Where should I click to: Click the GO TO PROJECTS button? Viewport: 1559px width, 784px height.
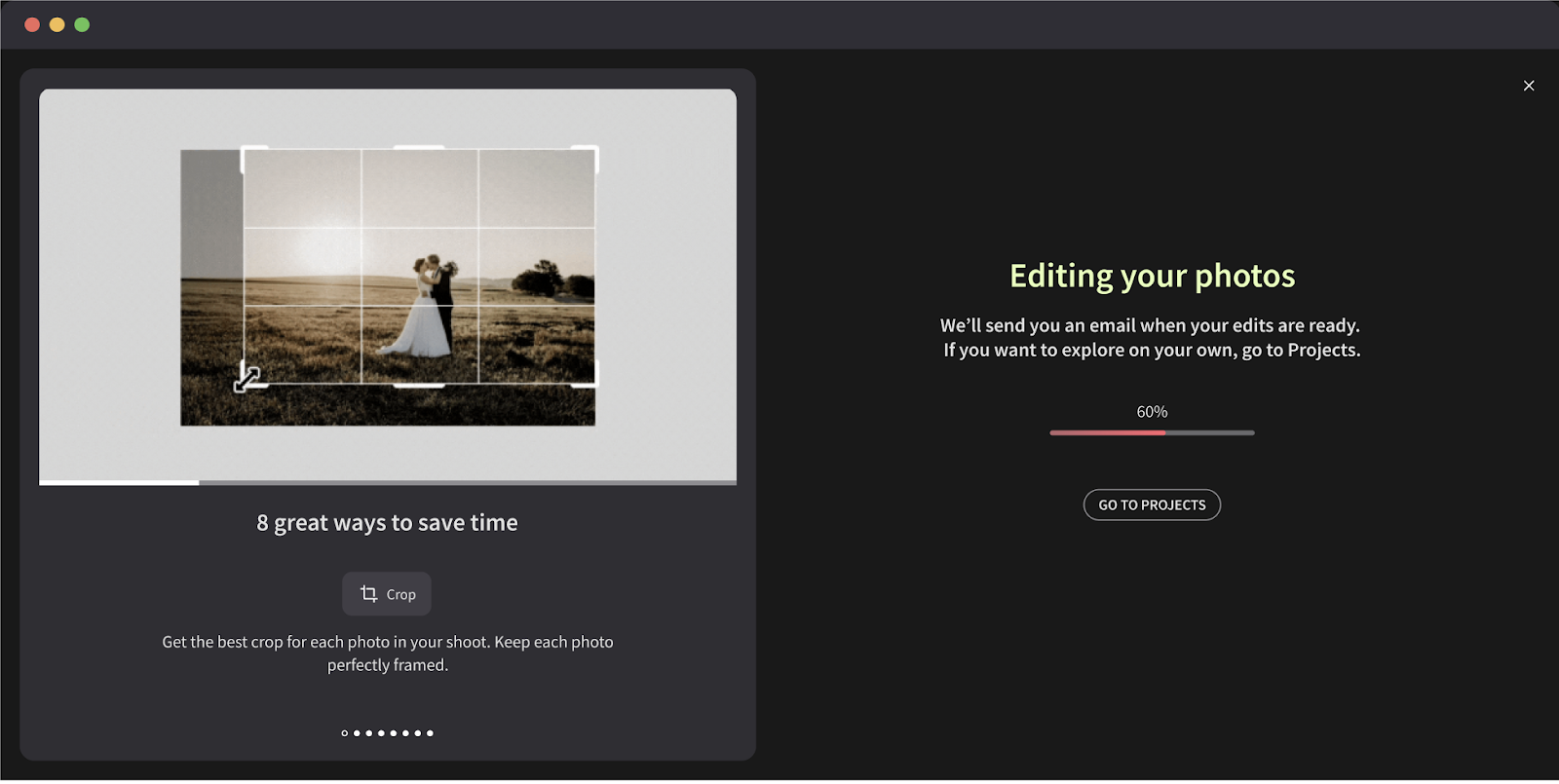[x=1152, y=504]
